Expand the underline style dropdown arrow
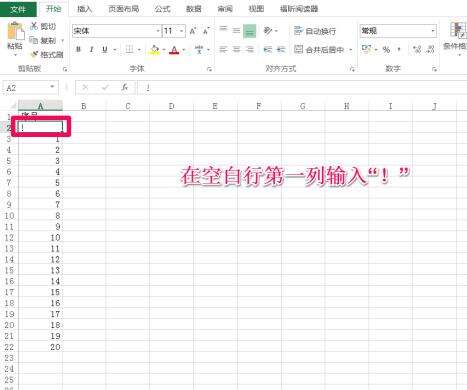Screen dimensions: 467x390 coord(115,50)
